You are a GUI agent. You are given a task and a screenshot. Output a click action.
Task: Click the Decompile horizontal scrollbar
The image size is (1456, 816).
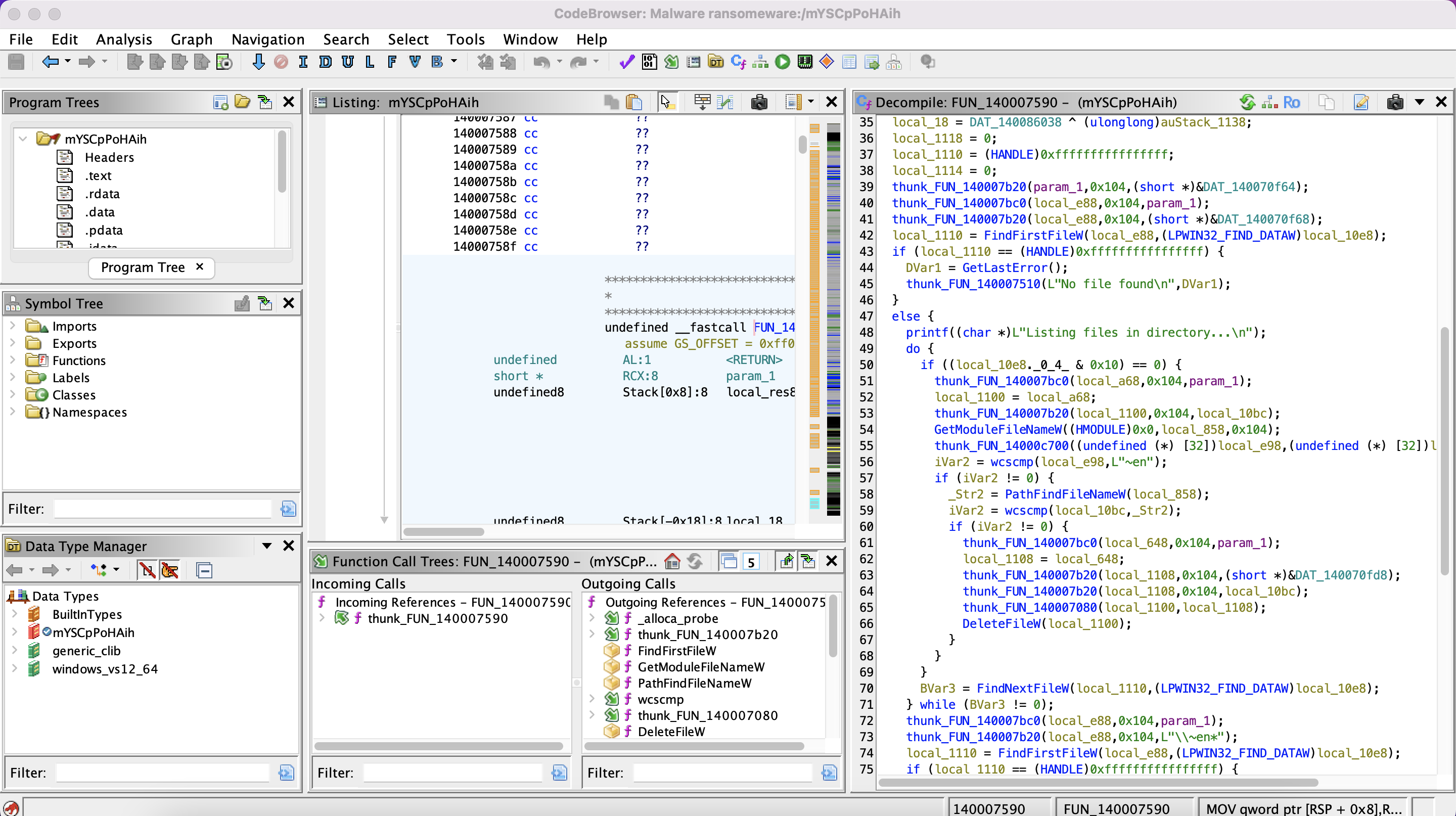pyautogui.click(x=1098, y=783)
